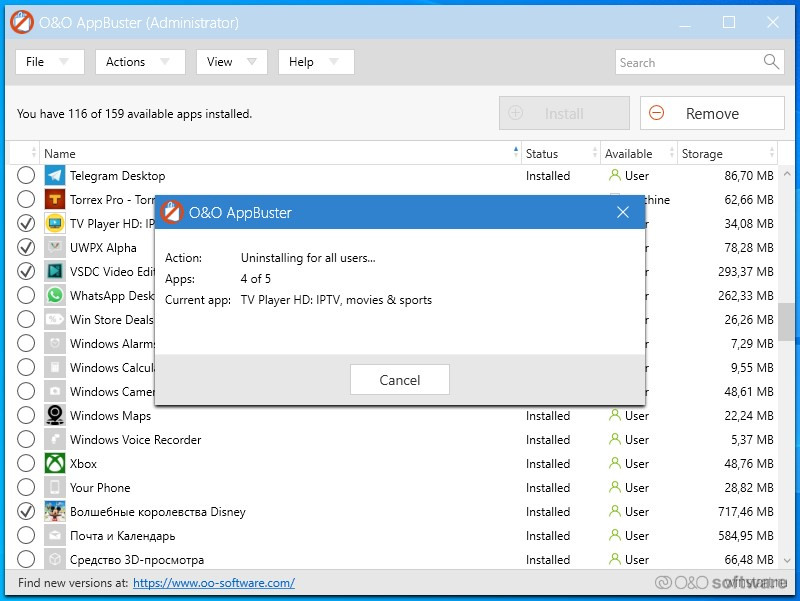The height and width of the screenshot is (601, 800).
Task: Click the '717,46 MB' storage value
Action: [x=745, y=511]
